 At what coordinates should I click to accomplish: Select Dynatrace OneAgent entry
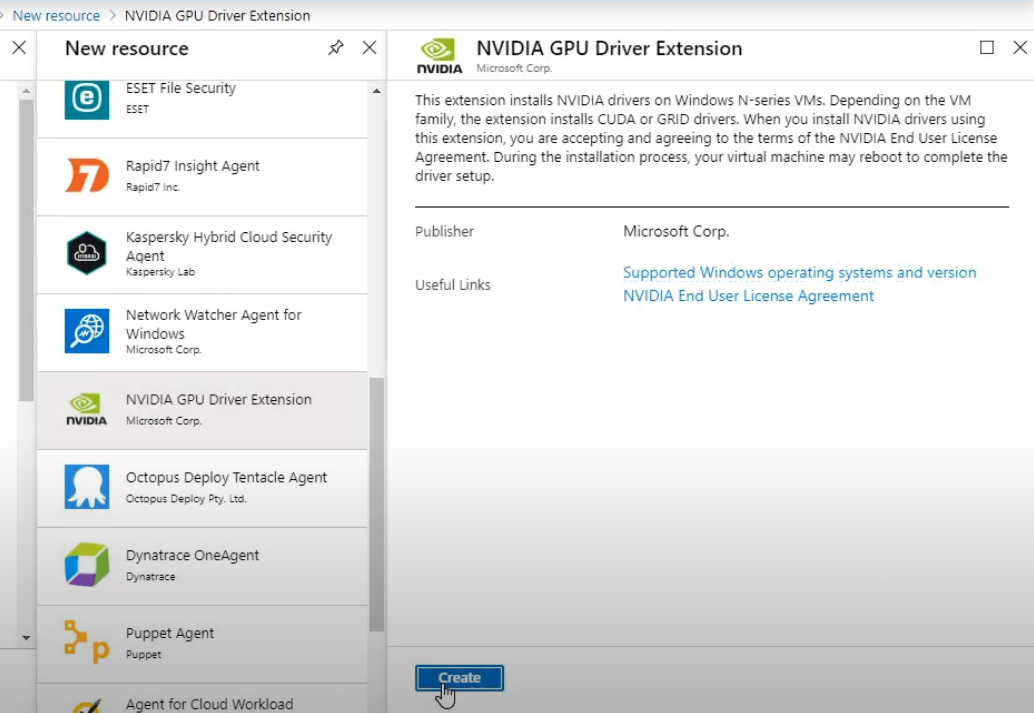pos(202,566)
